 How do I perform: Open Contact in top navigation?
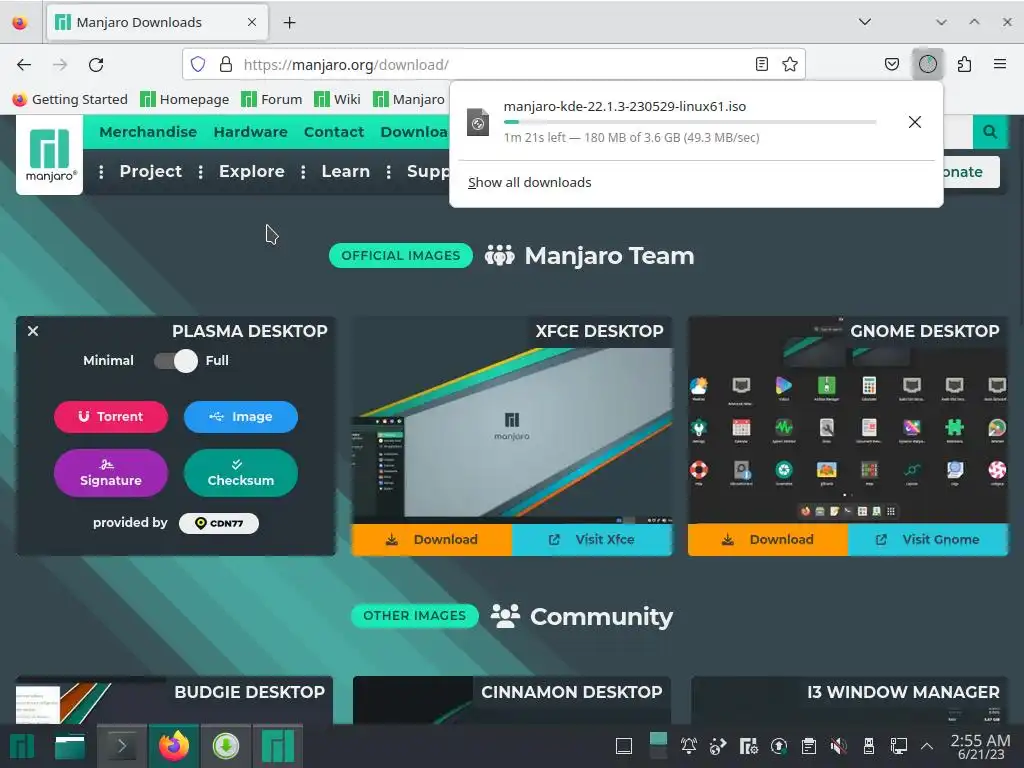334,132
